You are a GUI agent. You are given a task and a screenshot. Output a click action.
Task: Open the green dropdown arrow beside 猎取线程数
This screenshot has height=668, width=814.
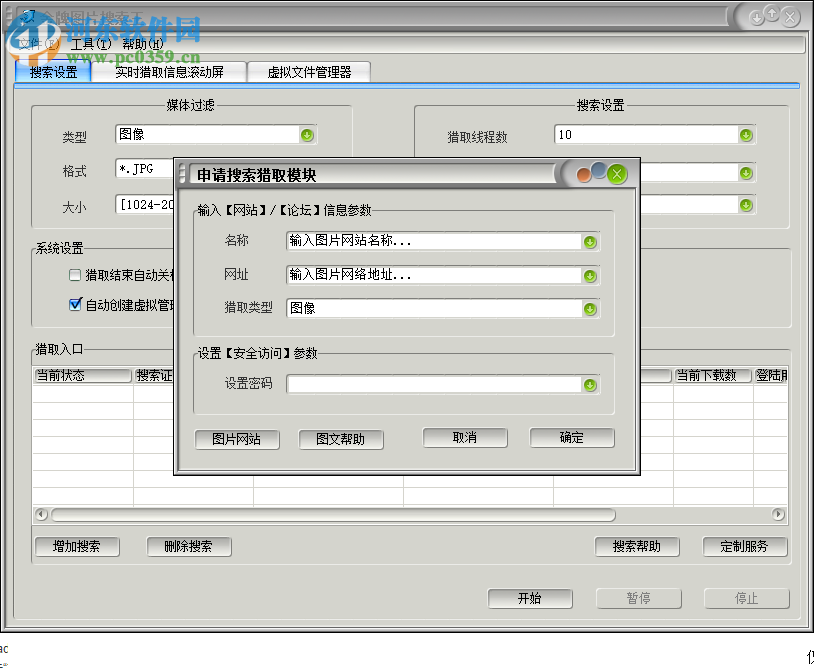point(746,134)
